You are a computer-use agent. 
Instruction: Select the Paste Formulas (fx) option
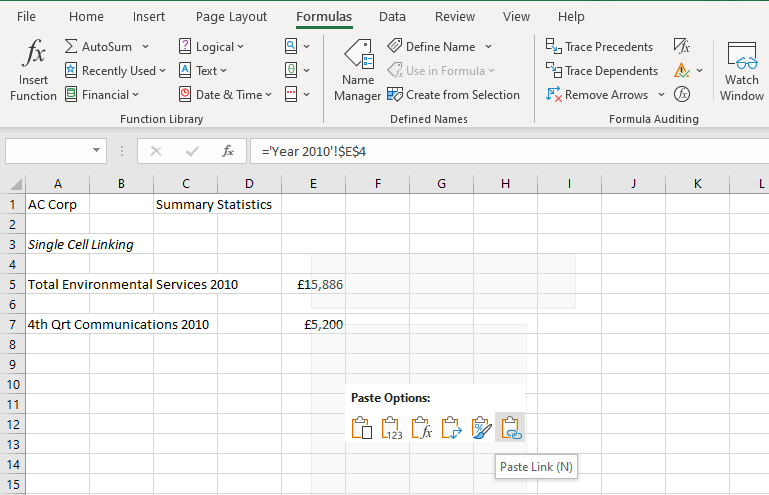(x=421, y=429)
